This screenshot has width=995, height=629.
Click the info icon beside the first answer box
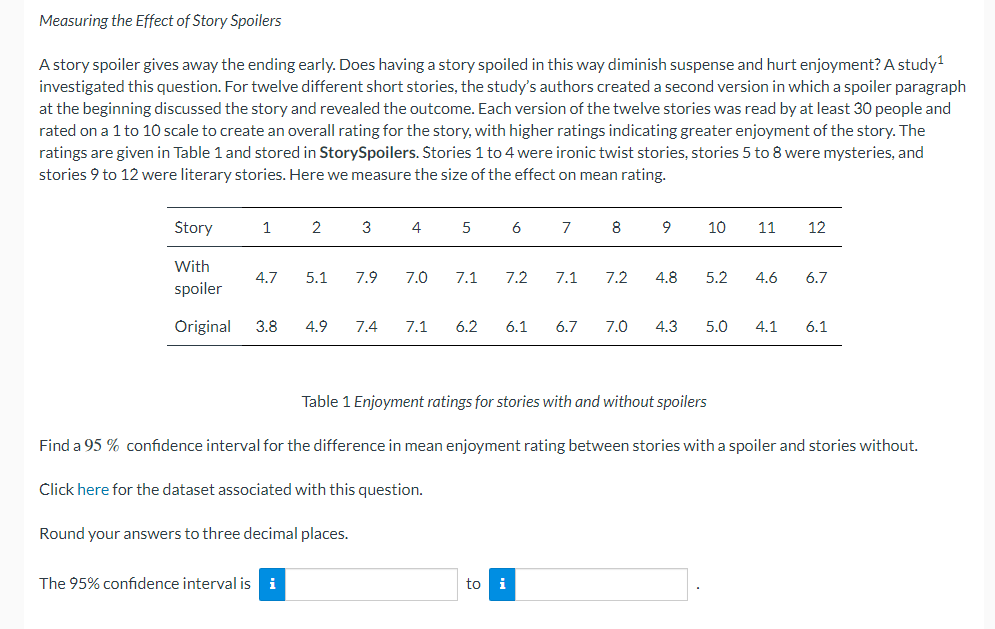pos(271,584)
